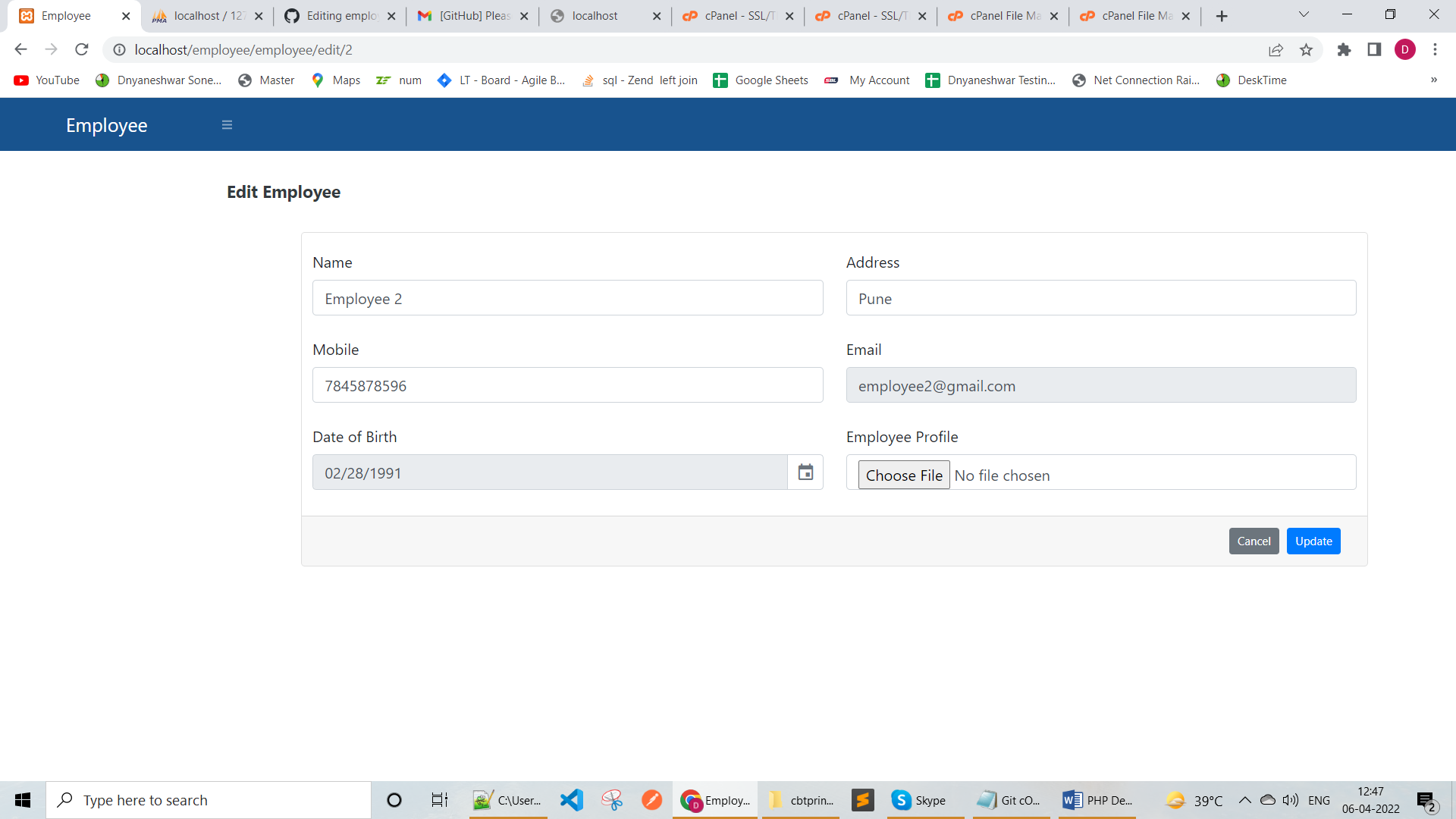The height and width of the screenshot is (819, 1456).
Task: Click the Name input field
Action: point(567,298)
